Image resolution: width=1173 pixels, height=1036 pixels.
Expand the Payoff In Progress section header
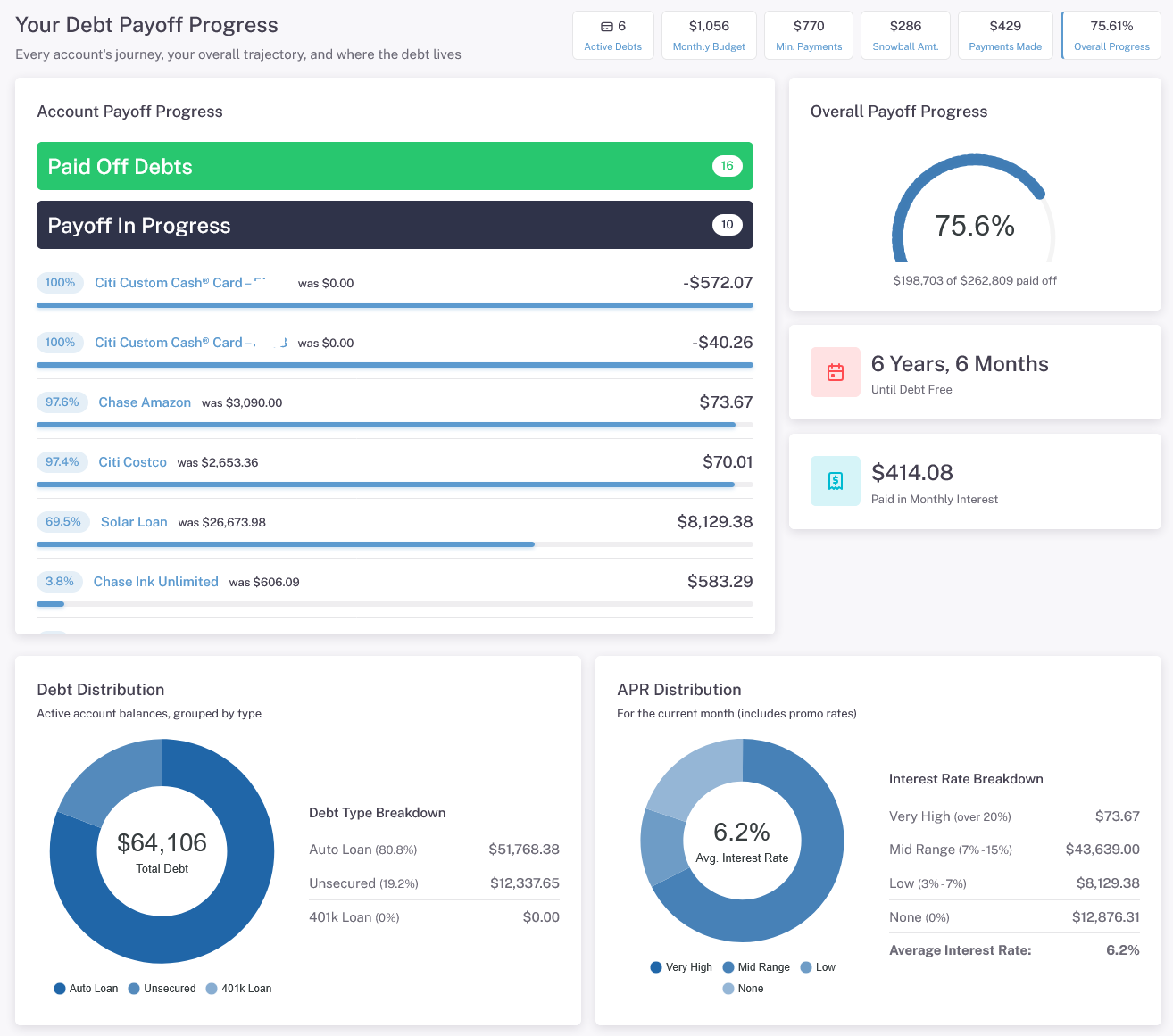tap(395, 225)
